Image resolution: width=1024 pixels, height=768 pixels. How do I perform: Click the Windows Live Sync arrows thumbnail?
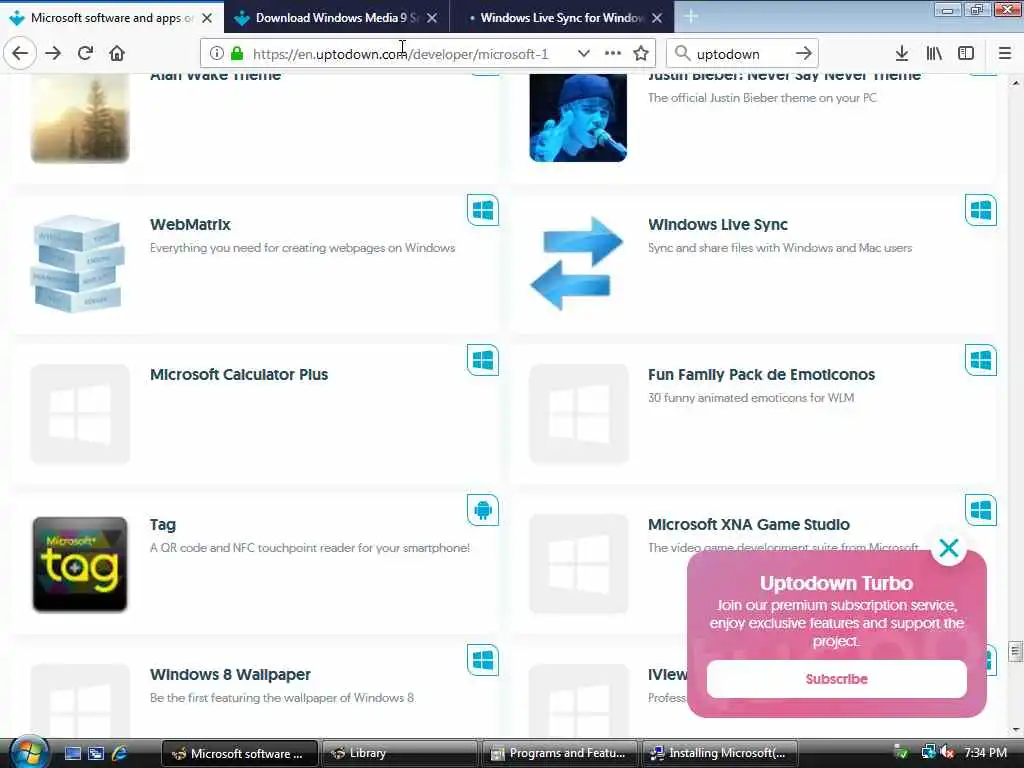pos(577,263)
